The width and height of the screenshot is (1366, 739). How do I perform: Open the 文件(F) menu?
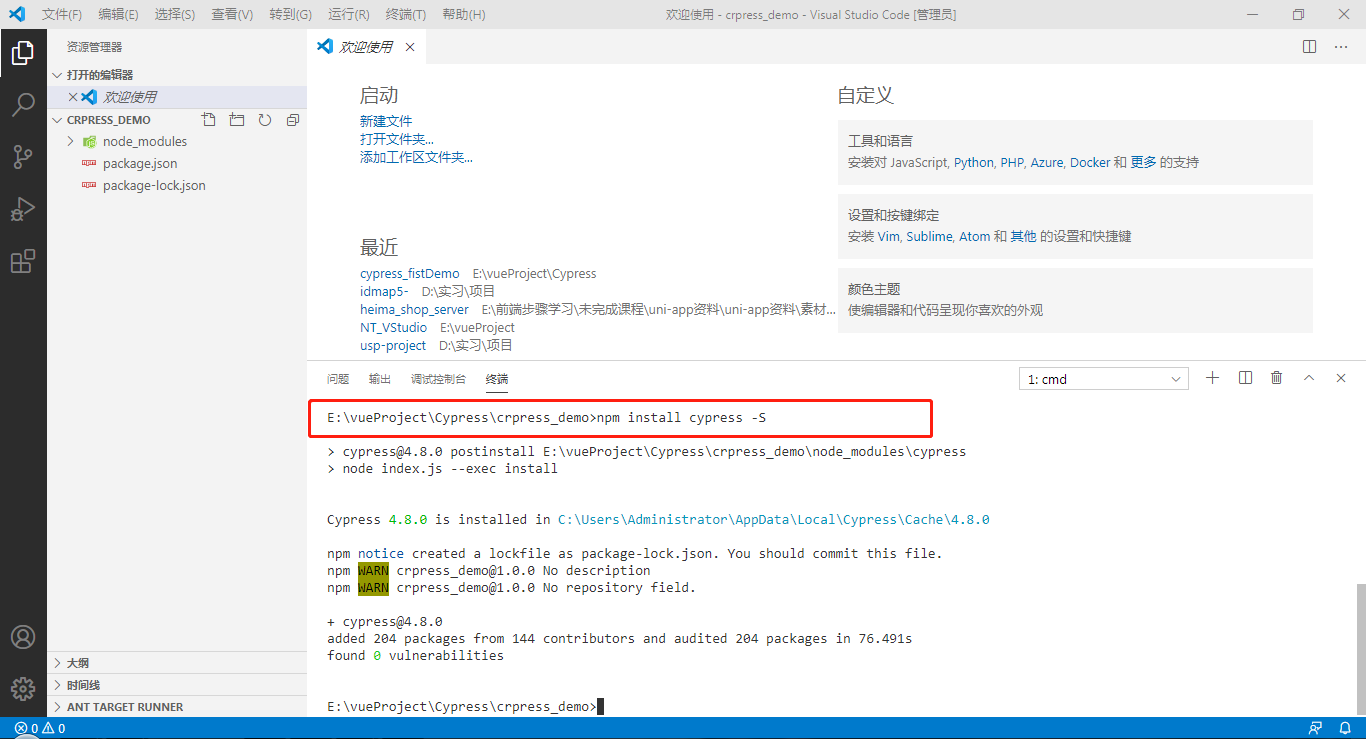(x=62, y=15)
